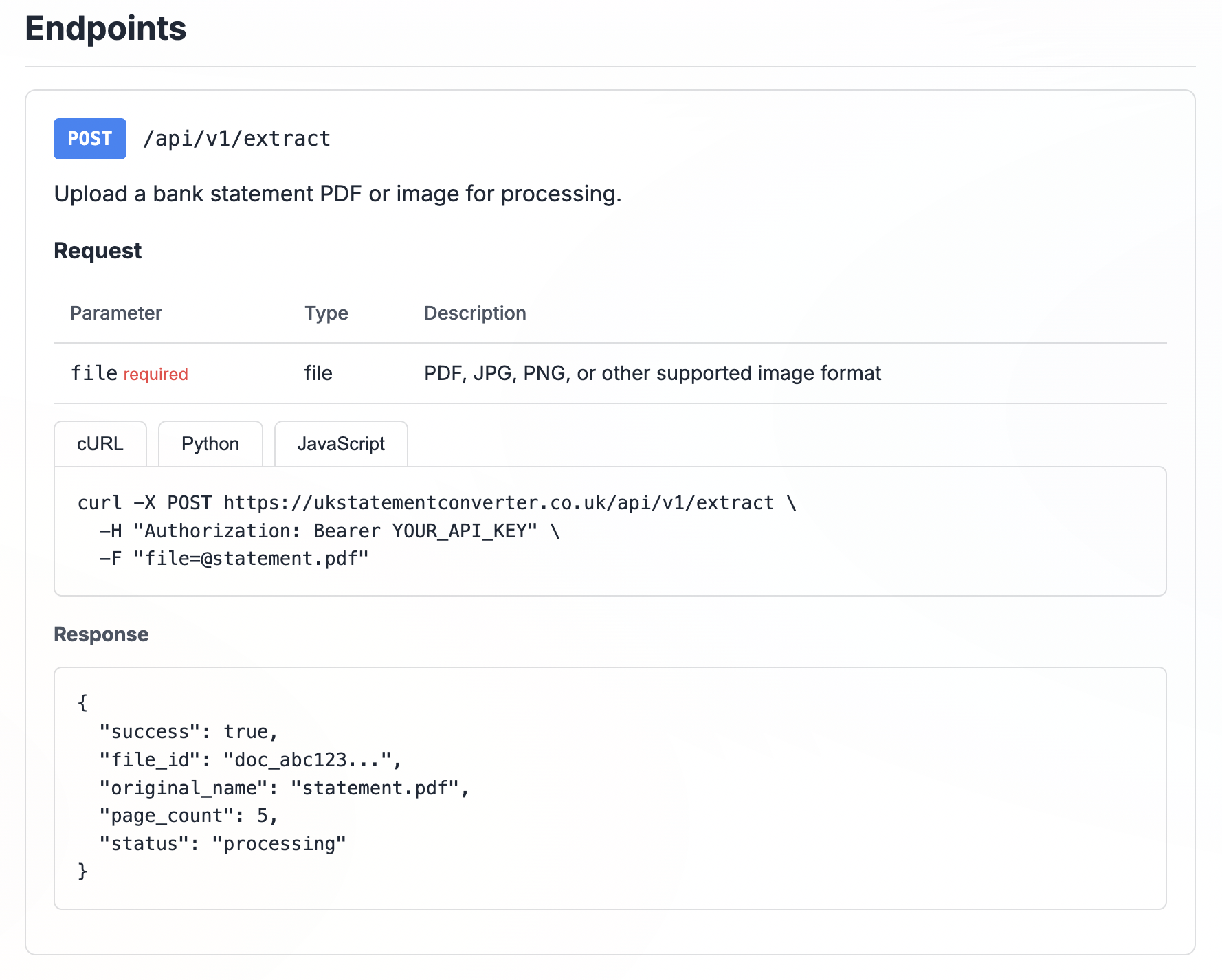
Task: Click the Description column header
Action: (474, 313)
